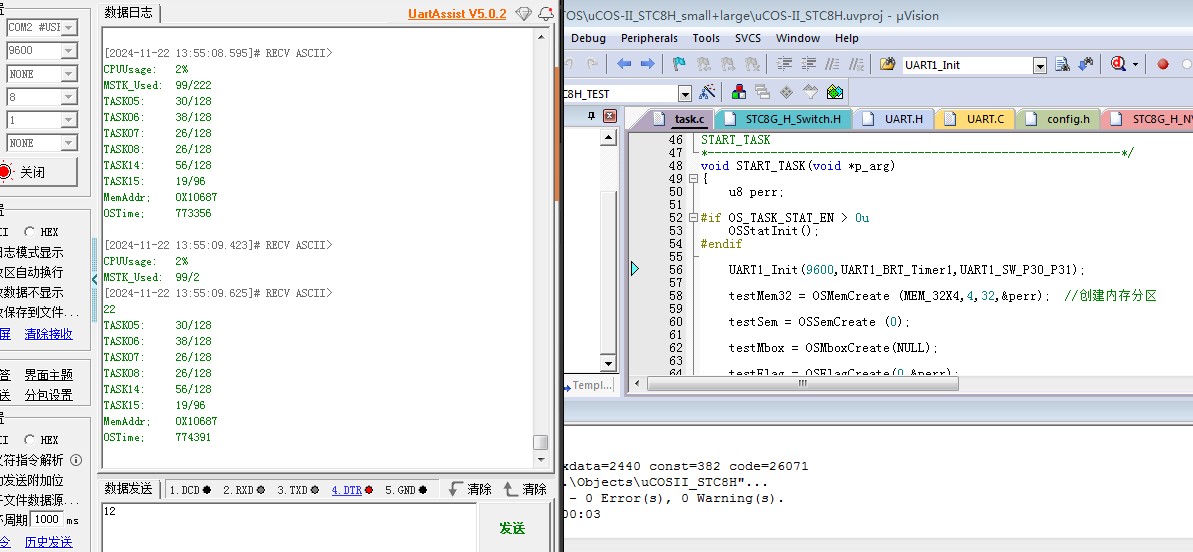Image resolution: width=1193 pixels, height=552 pixels.
Task: Select HEX radio button above 符指令解析
Action: coord(30,439)
